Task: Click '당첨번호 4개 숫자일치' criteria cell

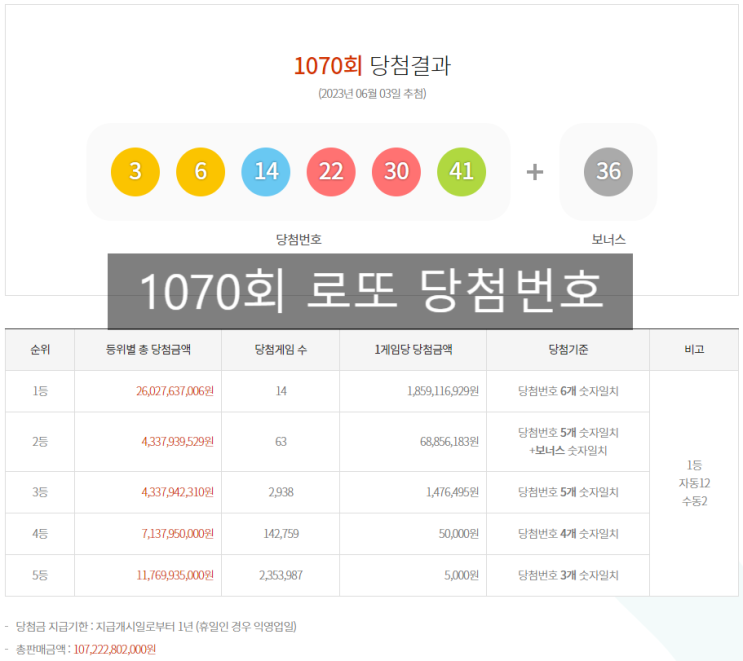Action: coord(568,534)
